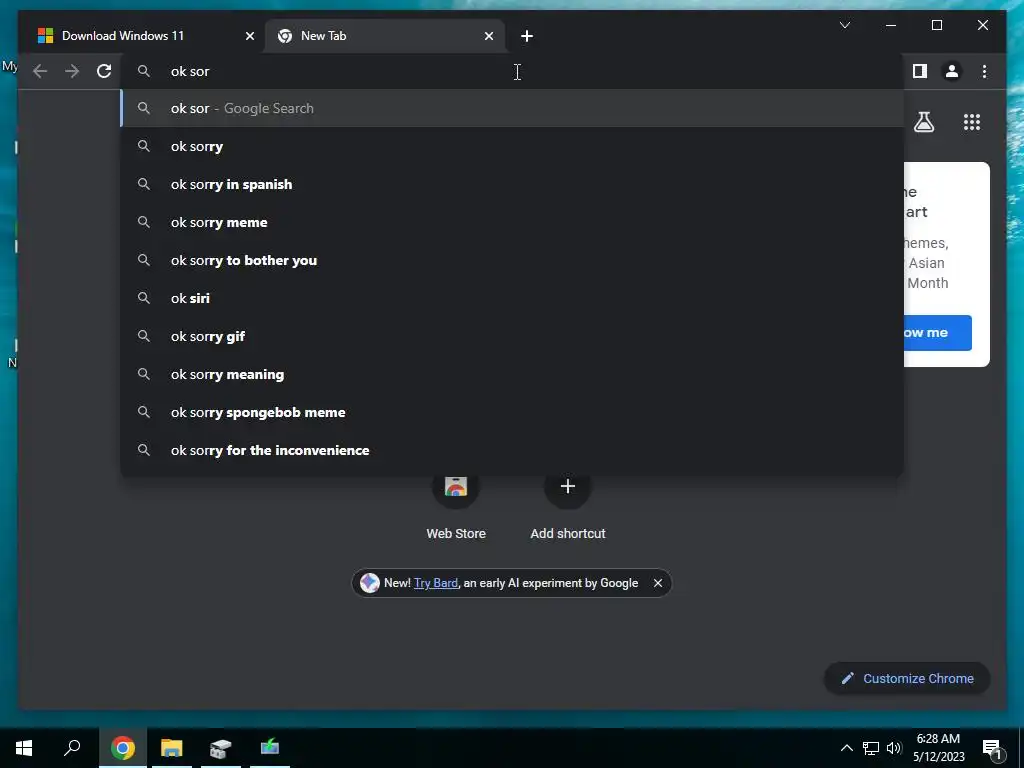1024x768 pixels.
Task: Open the Chrome side panel
Action: [920, 71]
